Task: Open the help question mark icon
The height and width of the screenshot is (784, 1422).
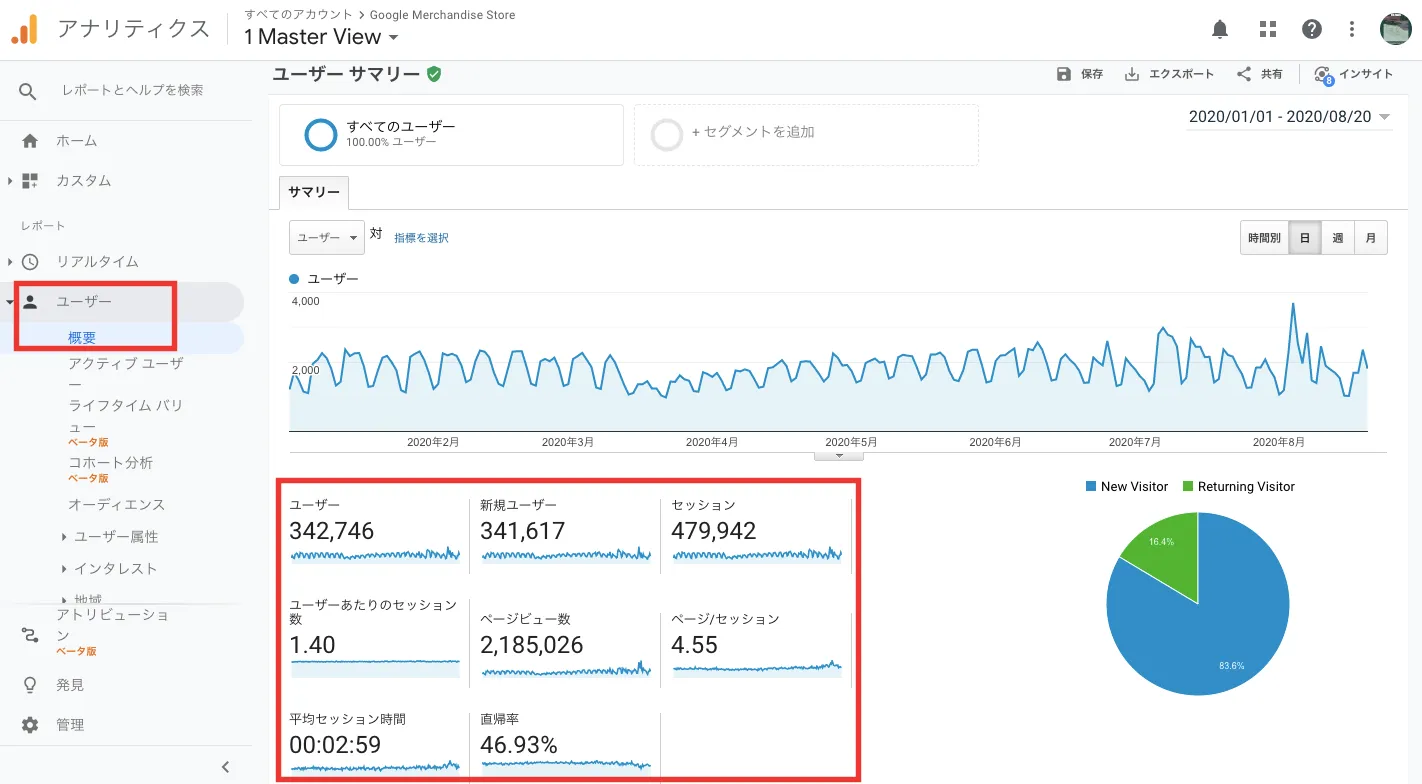Action: coord(1312,29)
